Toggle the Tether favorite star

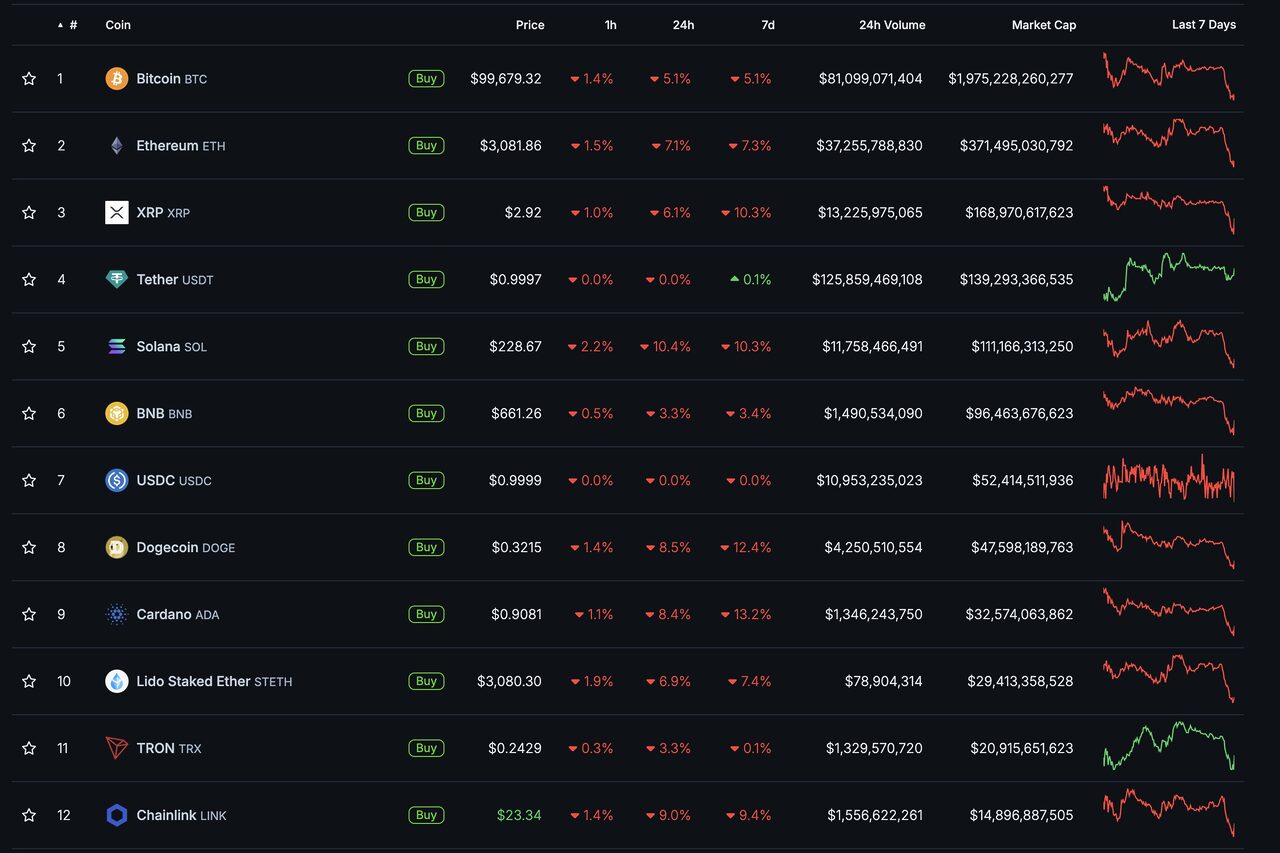pos(29,279)
